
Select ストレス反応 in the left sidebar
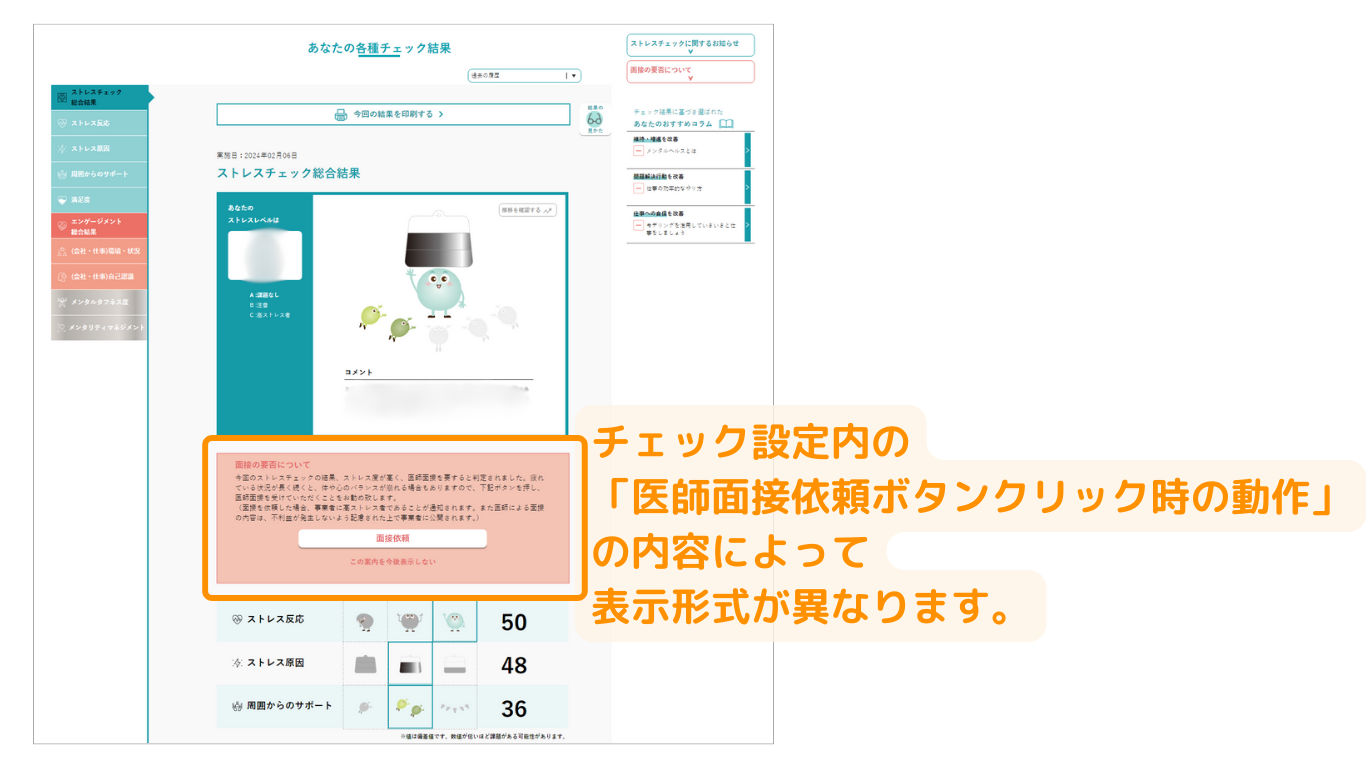pyautogui.click(x=99, y=123)
